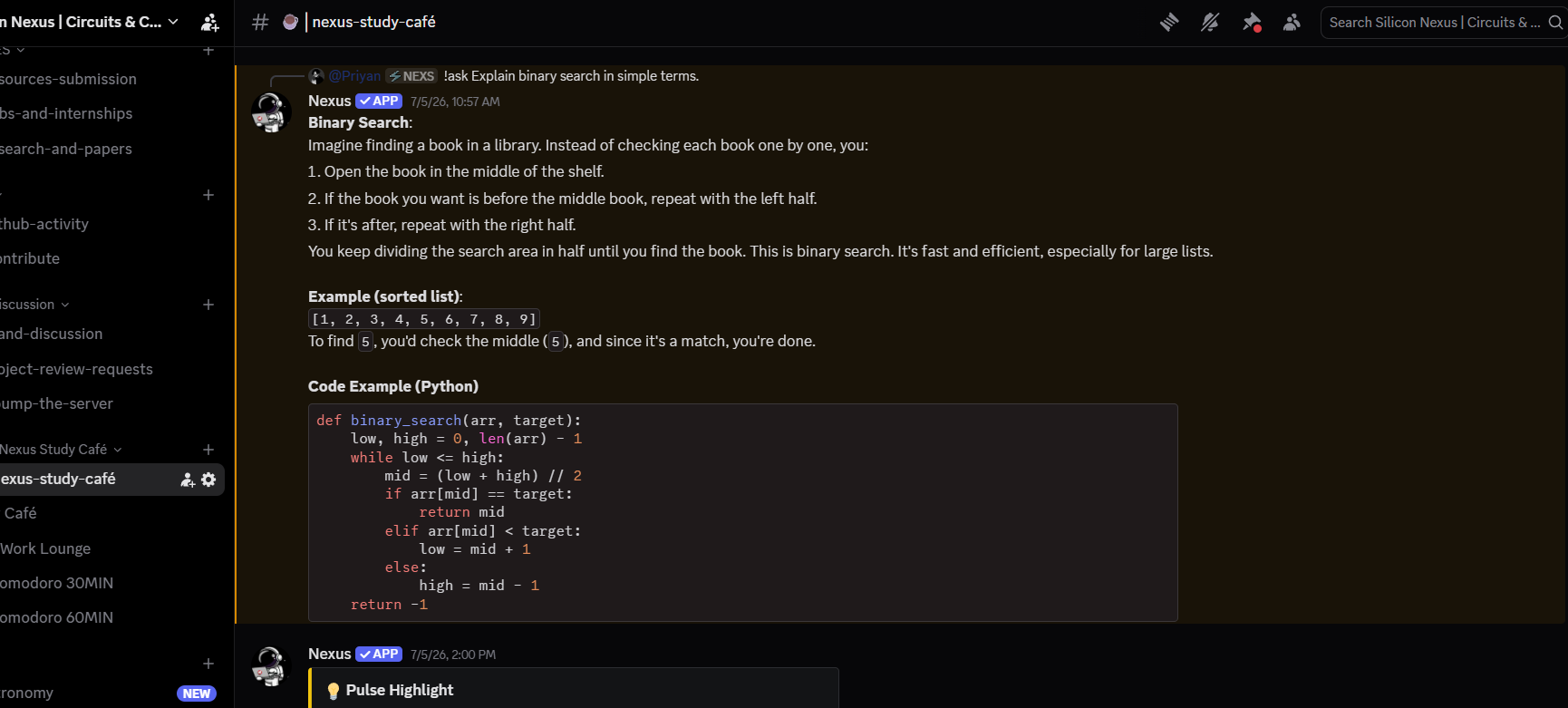Click small avatar in the reply preview

tap(316, 76)
